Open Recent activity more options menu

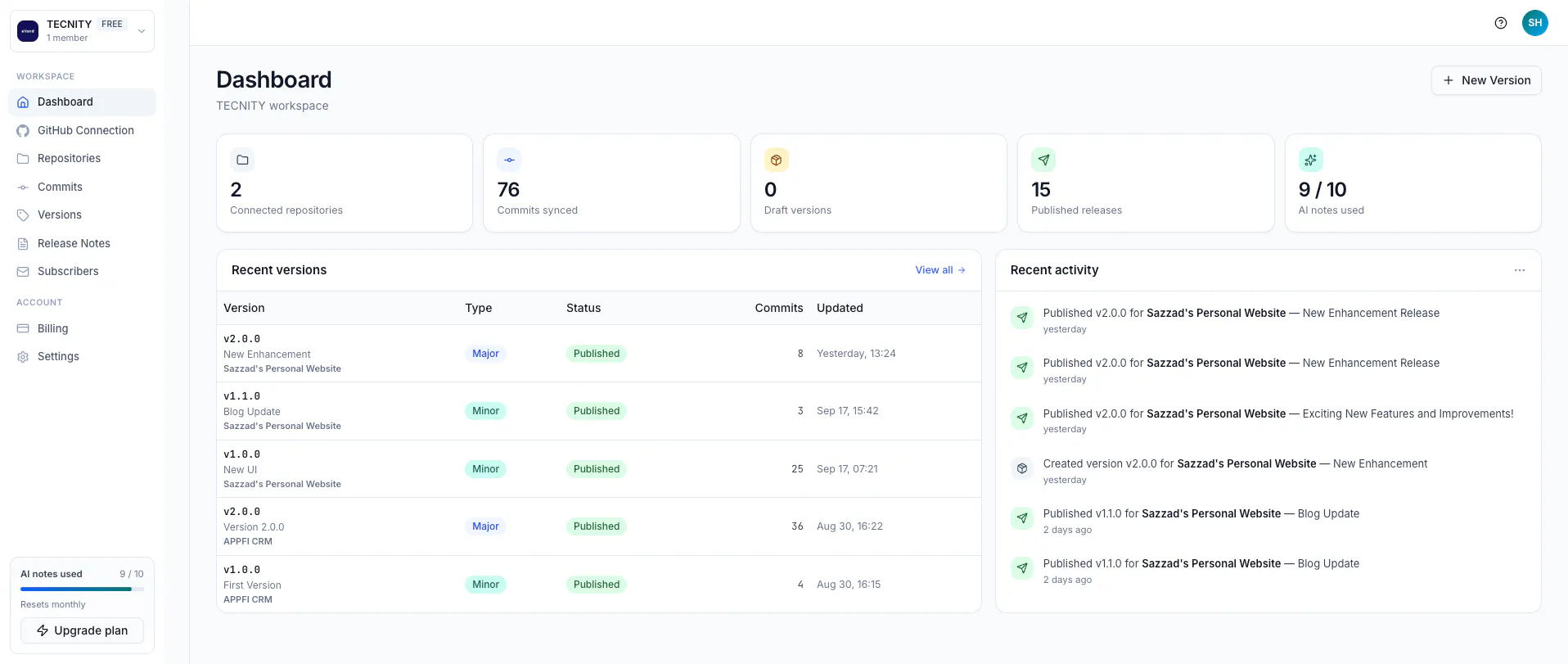click(1520, 270)
